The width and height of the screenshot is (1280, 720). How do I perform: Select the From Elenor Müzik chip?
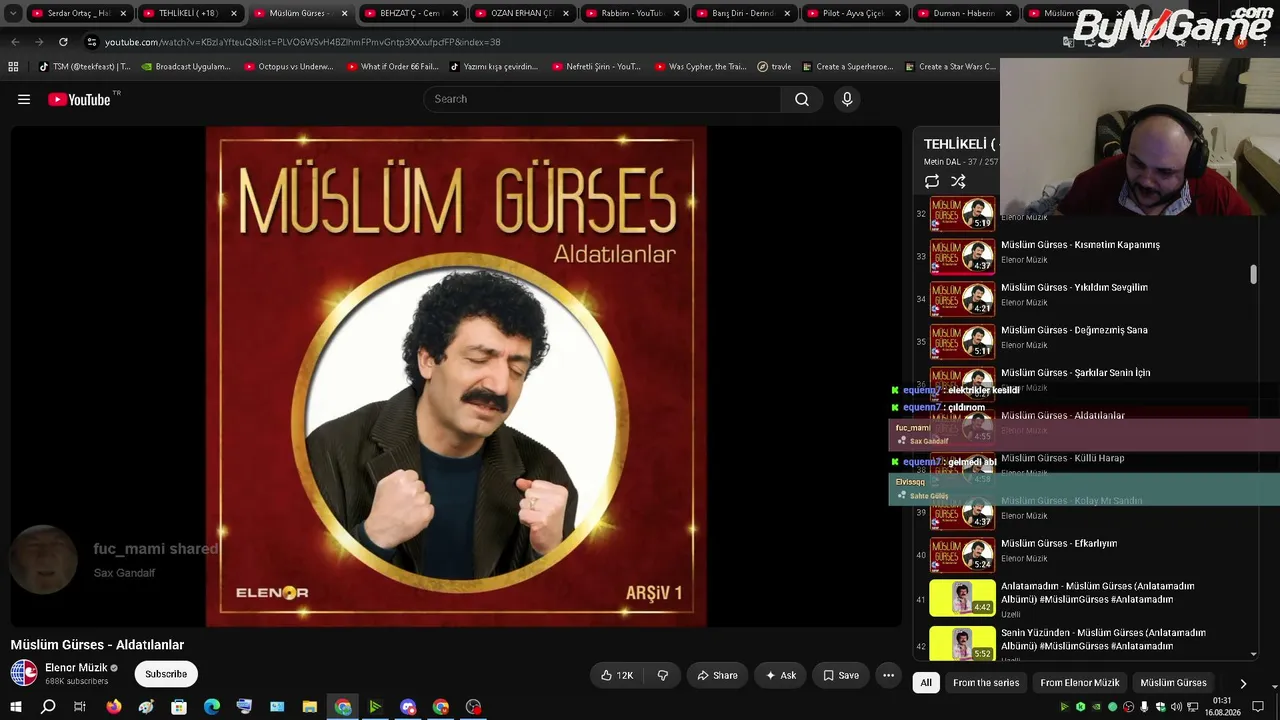click(1080, 683)
